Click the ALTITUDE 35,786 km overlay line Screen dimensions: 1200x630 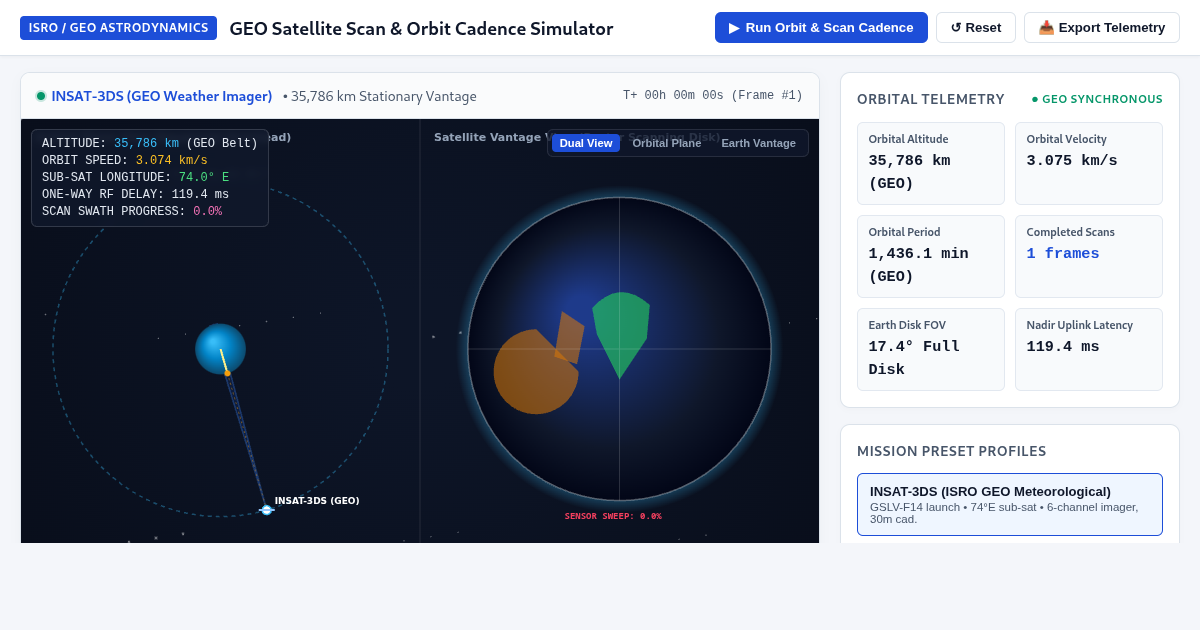coord(150,144)
